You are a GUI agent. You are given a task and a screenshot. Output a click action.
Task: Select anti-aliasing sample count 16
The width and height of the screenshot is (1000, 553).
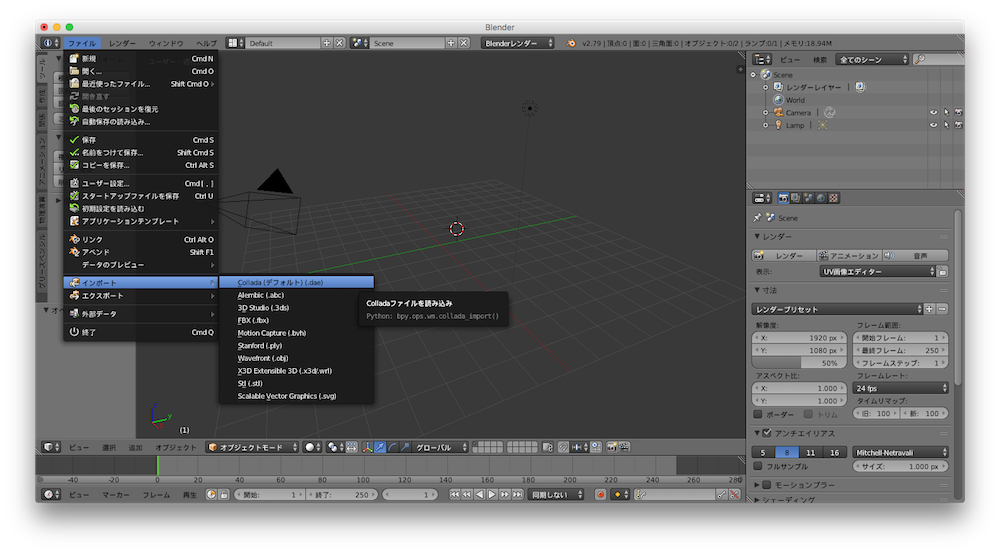834,453
